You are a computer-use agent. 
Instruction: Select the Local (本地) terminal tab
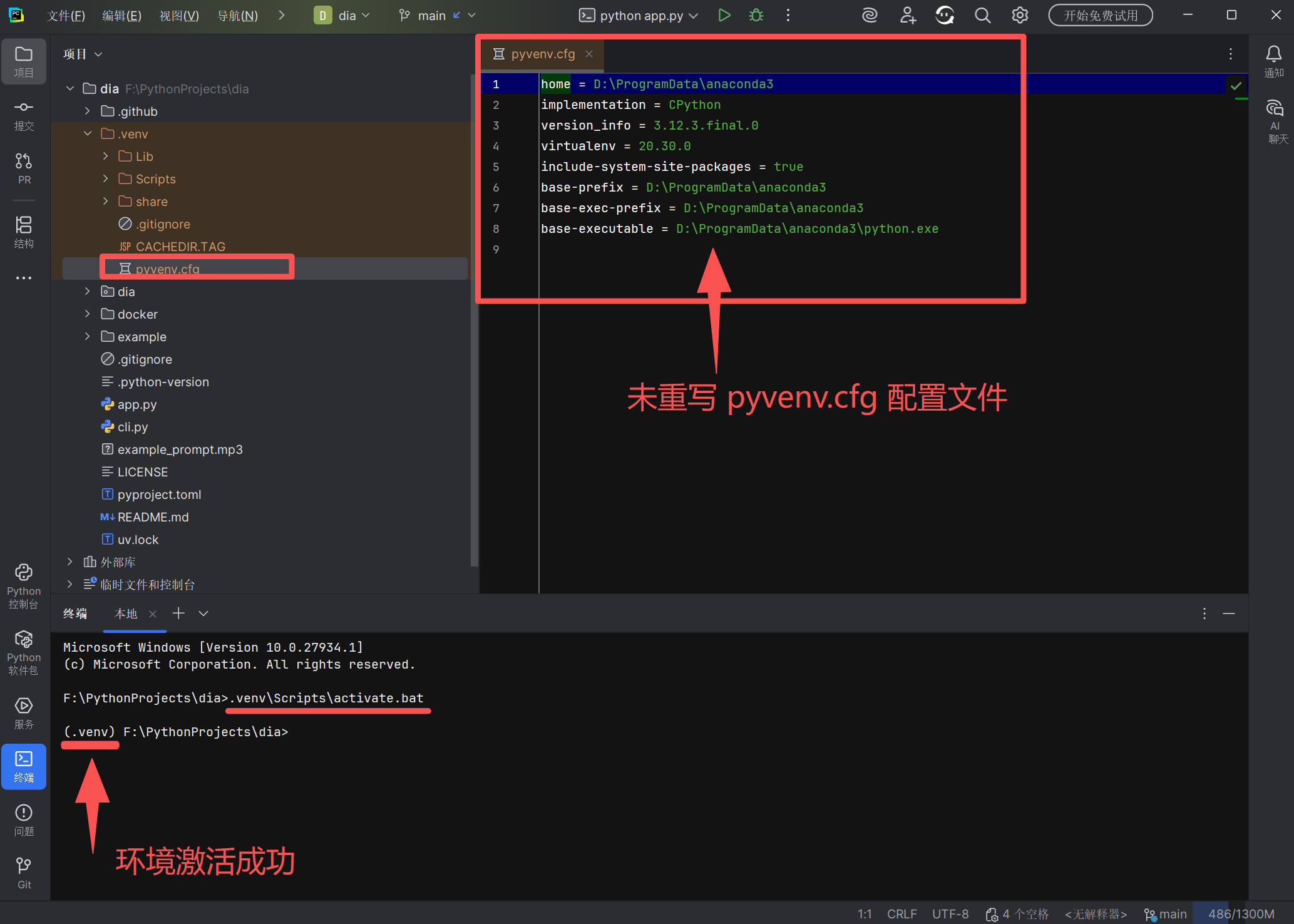(126, 613)
